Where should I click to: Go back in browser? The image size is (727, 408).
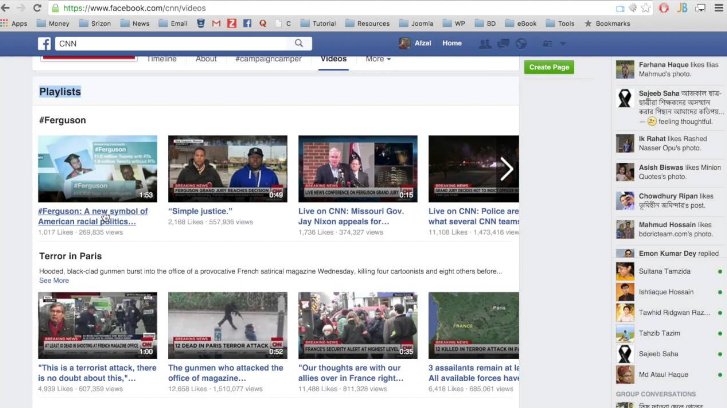(6, 8)
